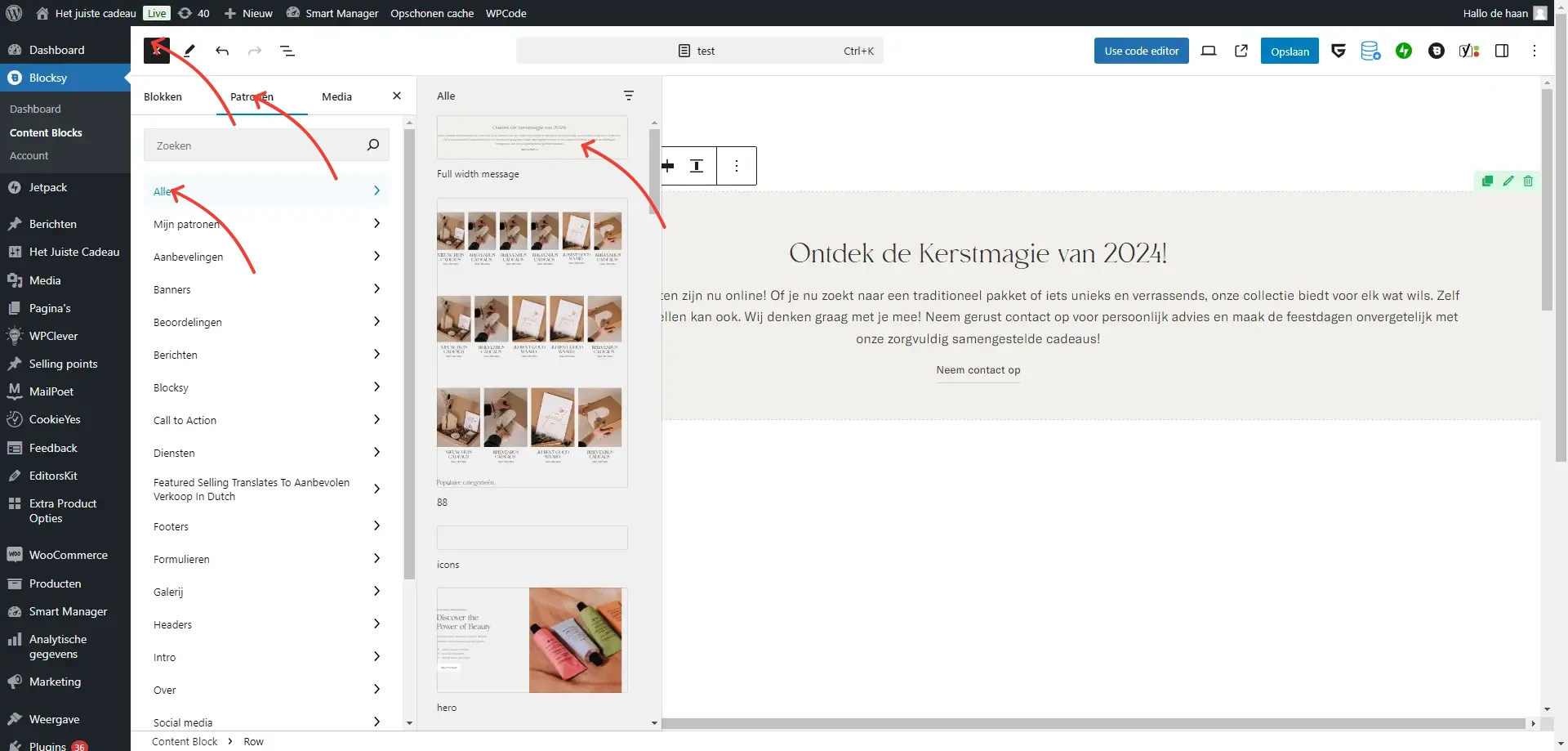The height and width of the screenshot is (751, 1568).
Task: Click the laptop preview device icon
Action: coord(1209,51)
